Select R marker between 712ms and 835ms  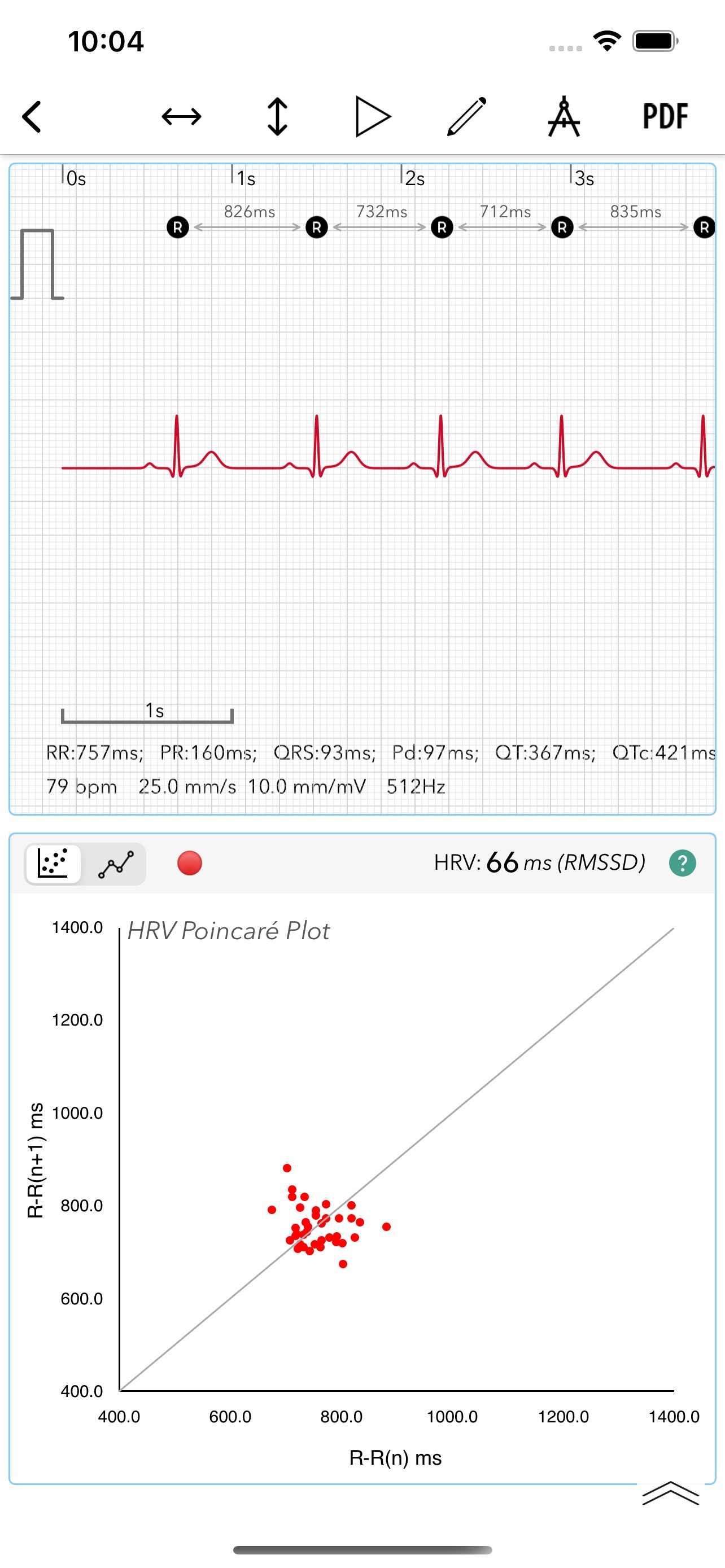[x=562, y=227]
